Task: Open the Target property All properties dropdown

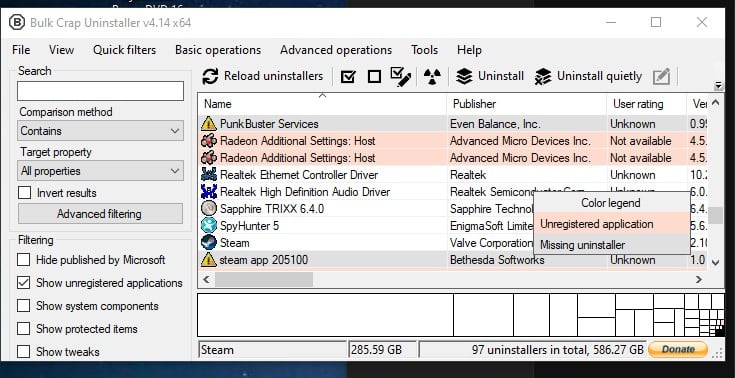Action: (100, 171)
